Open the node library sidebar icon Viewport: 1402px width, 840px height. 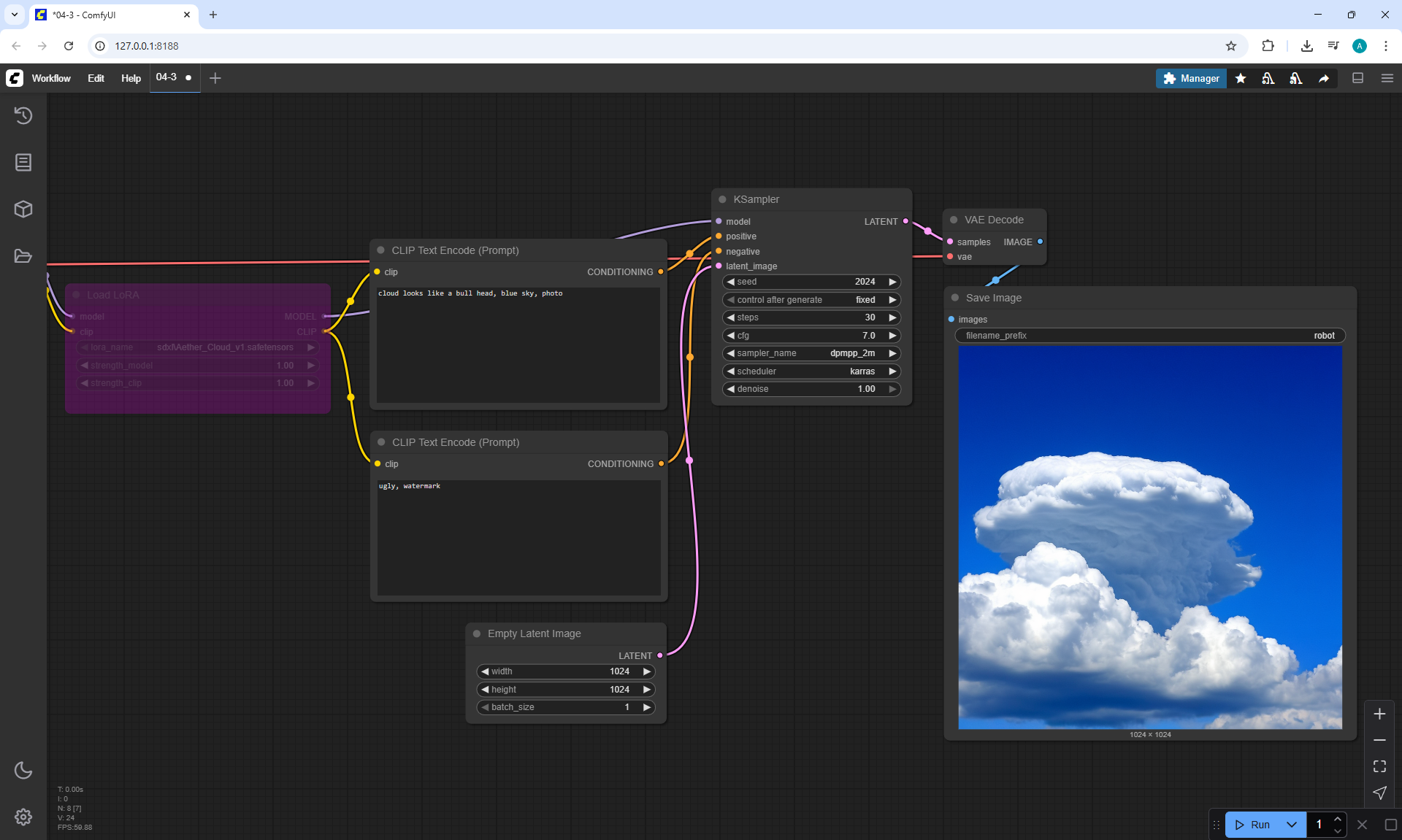tap(23, 162)
